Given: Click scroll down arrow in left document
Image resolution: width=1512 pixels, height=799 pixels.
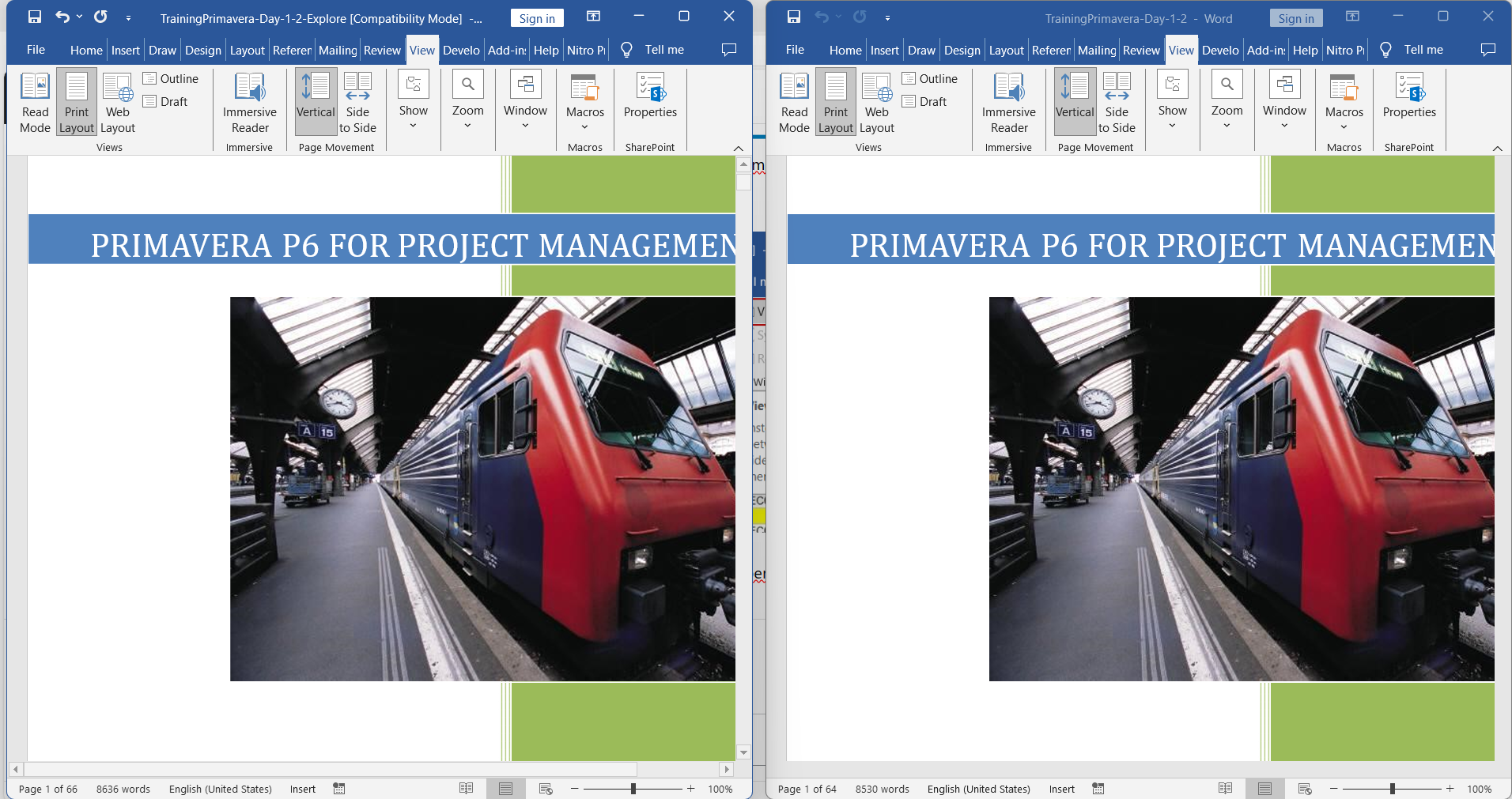Looking at the screenshot, I should tap(743, 752).
